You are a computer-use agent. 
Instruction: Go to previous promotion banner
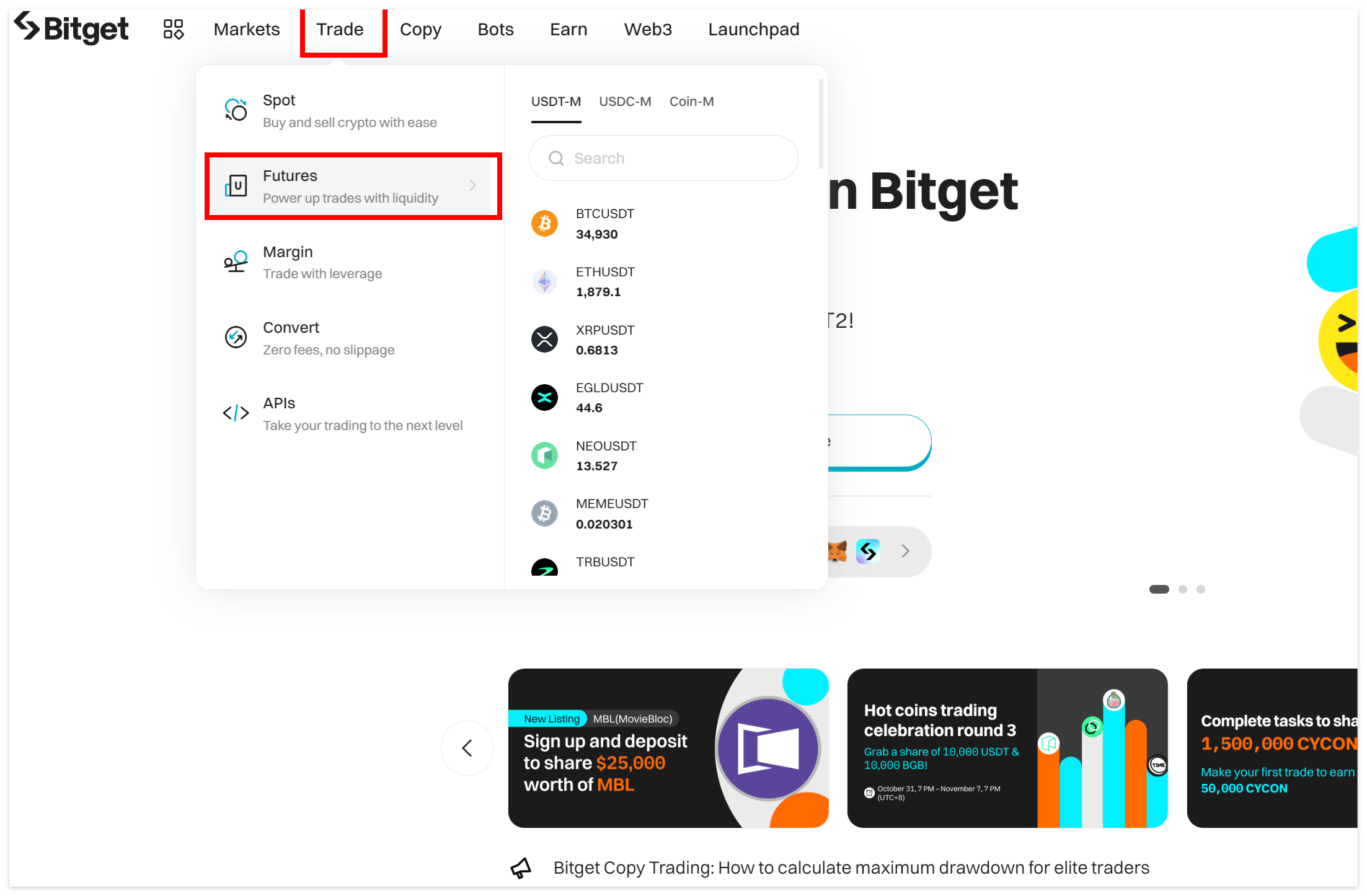pos(467,748)
